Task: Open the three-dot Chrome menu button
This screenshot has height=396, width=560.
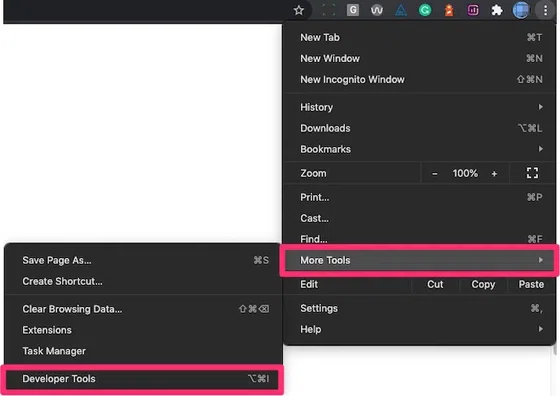Action: click(545, 10)
